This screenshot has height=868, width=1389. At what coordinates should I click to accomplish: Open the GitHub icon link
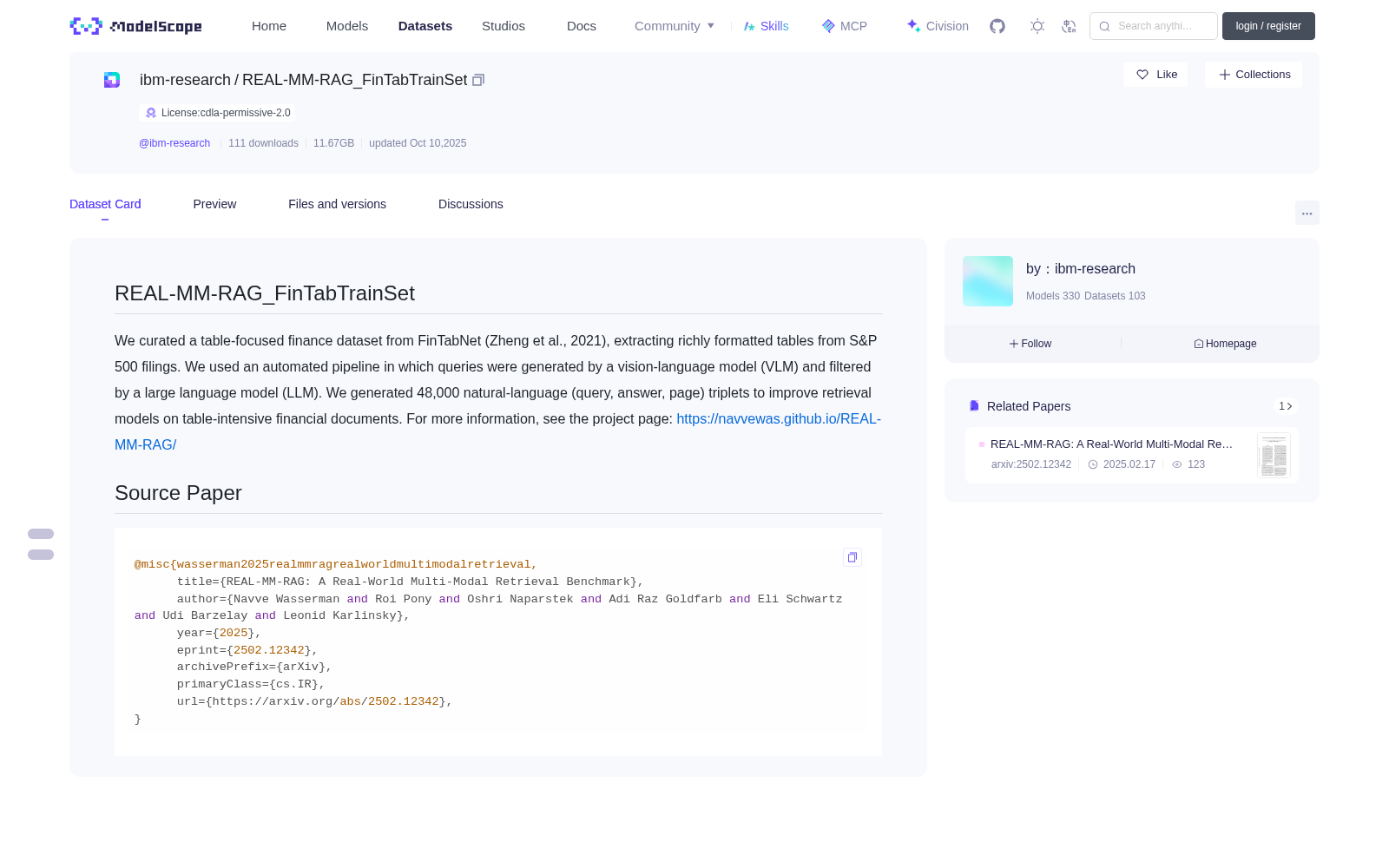pyautogui.click(x=997, y=26)
